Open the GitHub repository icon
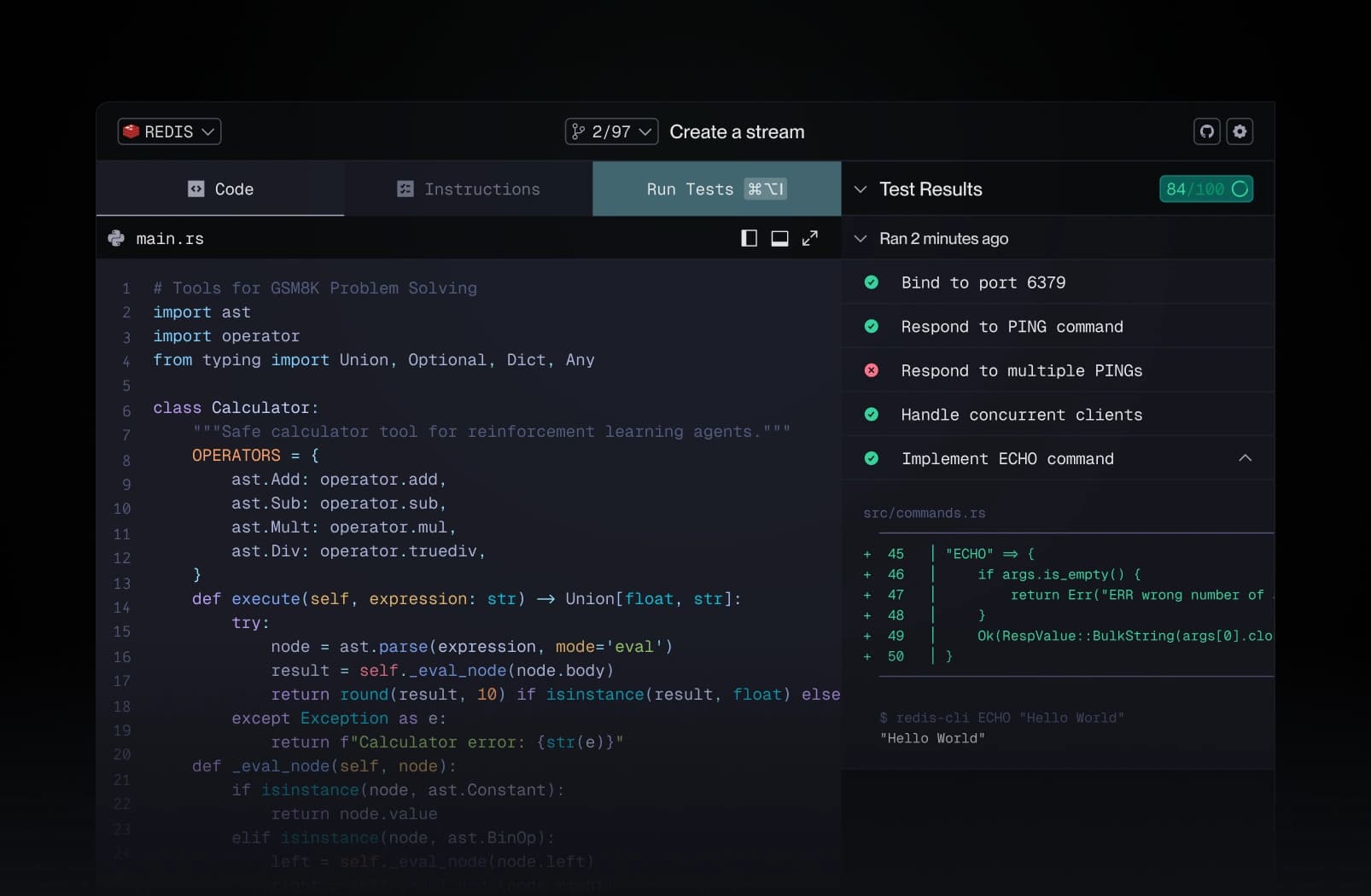The width and height of the screenshot is (1371, 896). pyautogui.click(x=1206, y=131)
